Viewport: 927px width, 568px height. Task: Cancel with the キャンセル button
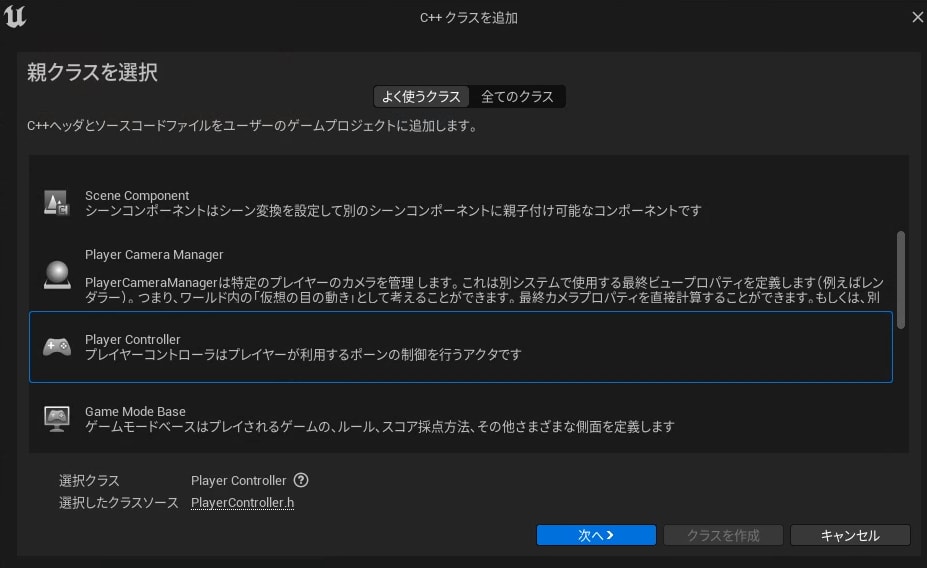point(850,535)
